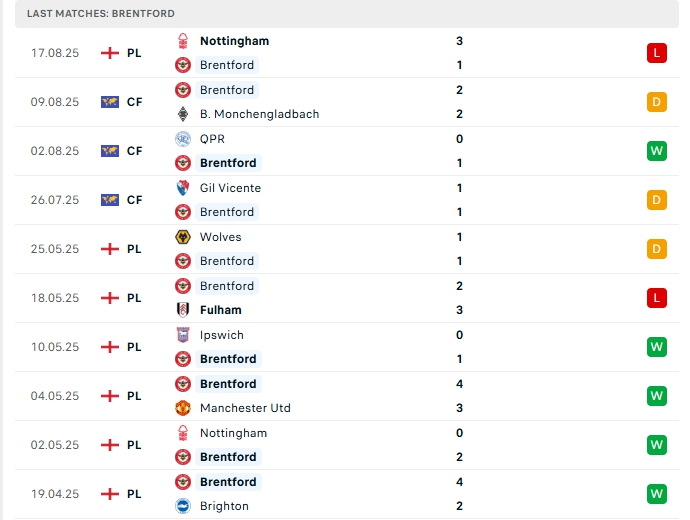Screen dimensions: 690x520
Task: Click Gil Vicente club crest
Action: tap(183, 188)
